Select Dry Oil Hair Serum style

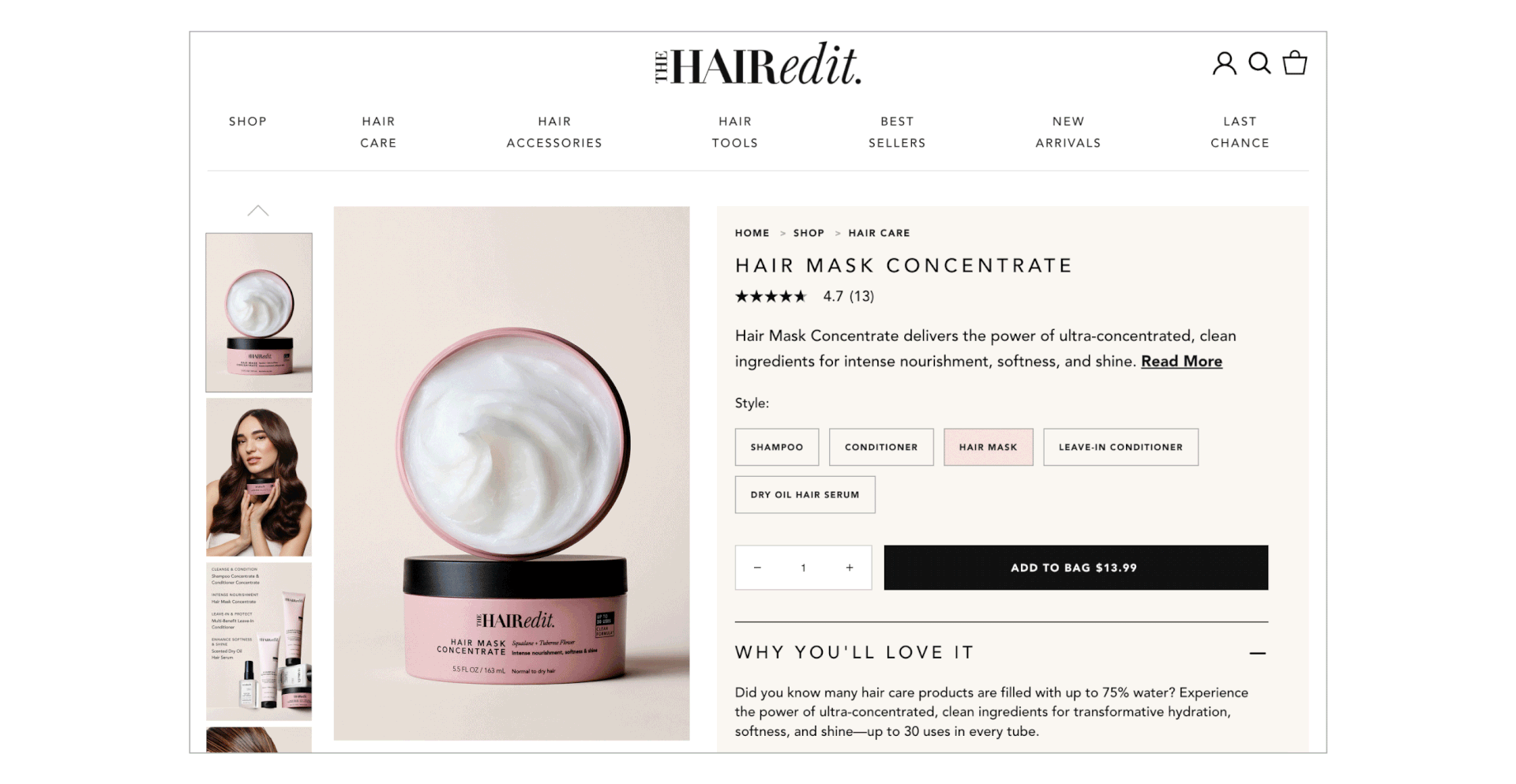pyautogui.click(x=805, y=495)
